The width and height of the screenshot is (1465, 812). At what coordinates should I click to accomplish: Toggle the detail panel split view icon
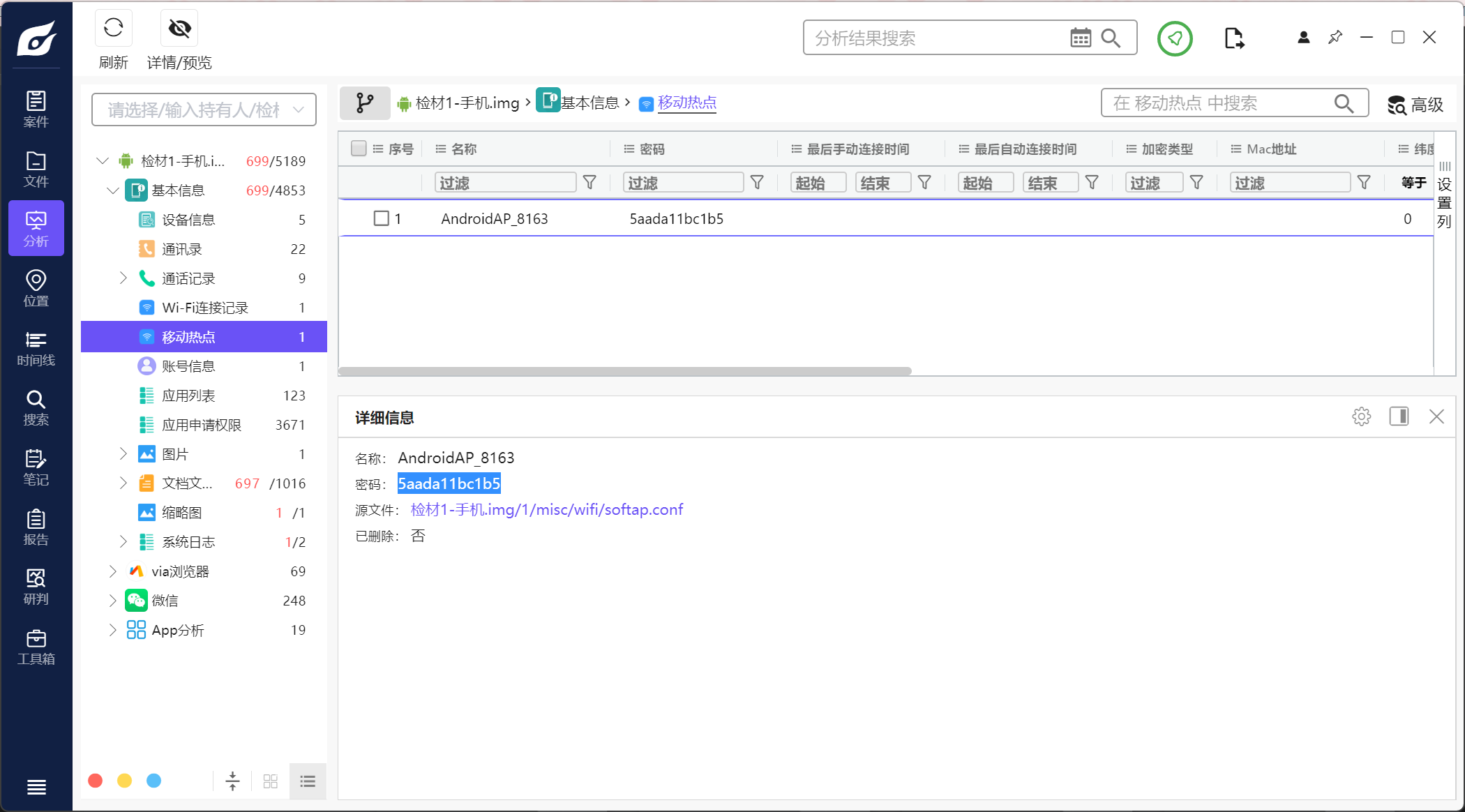1399,416
